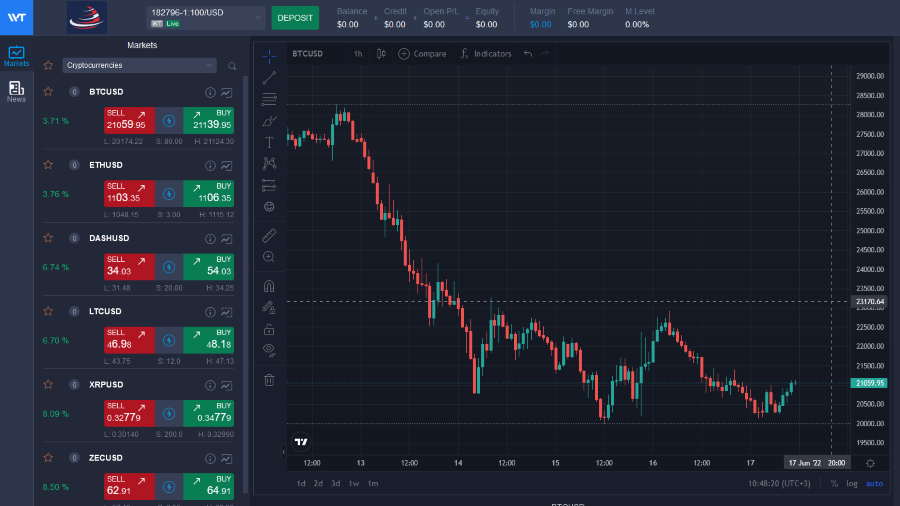Add XRPUSD to favorites
Screen dimensions: 900x506
48,385
